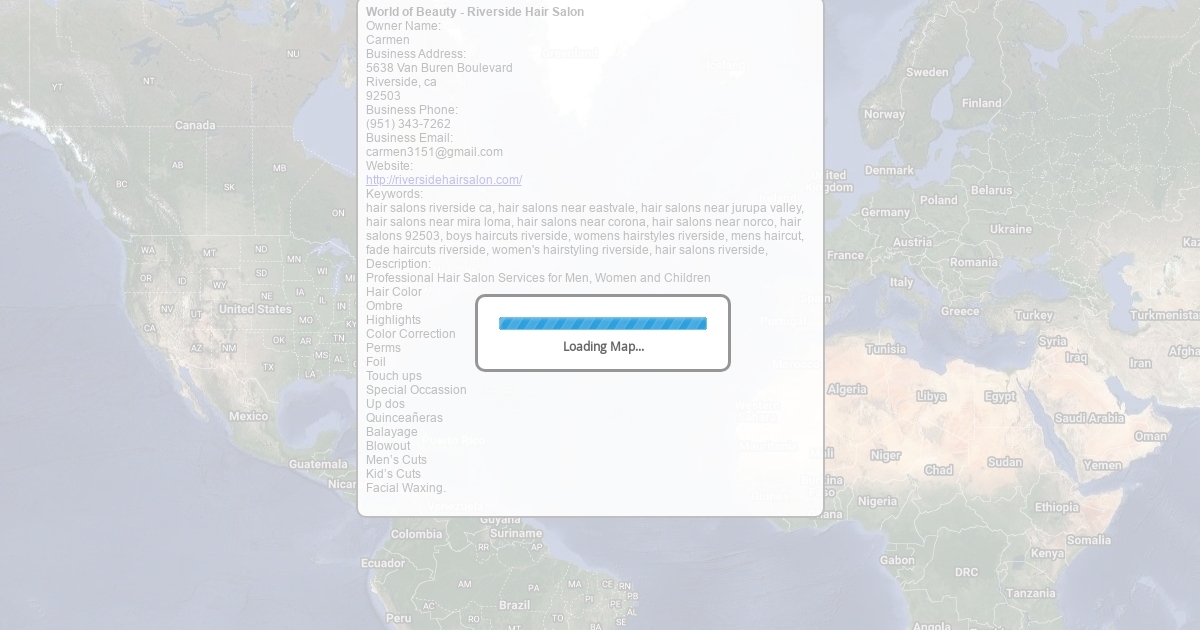Select the 'Up dos' service line

coord(385,404)
